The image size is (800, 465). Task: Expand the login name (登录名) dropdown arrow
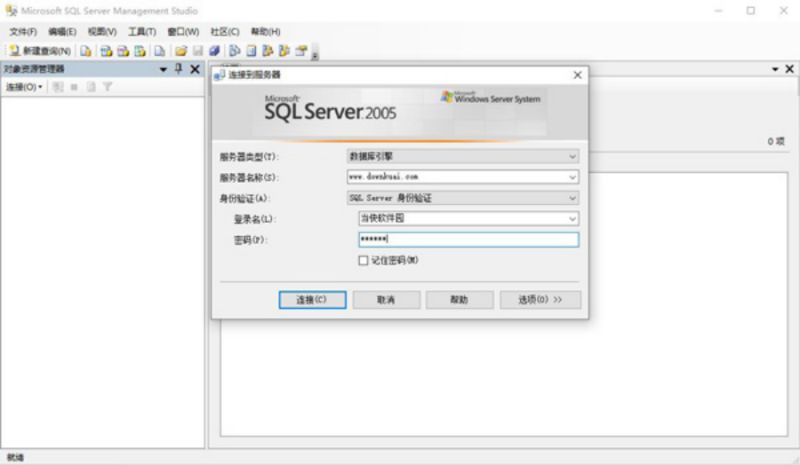572,219
